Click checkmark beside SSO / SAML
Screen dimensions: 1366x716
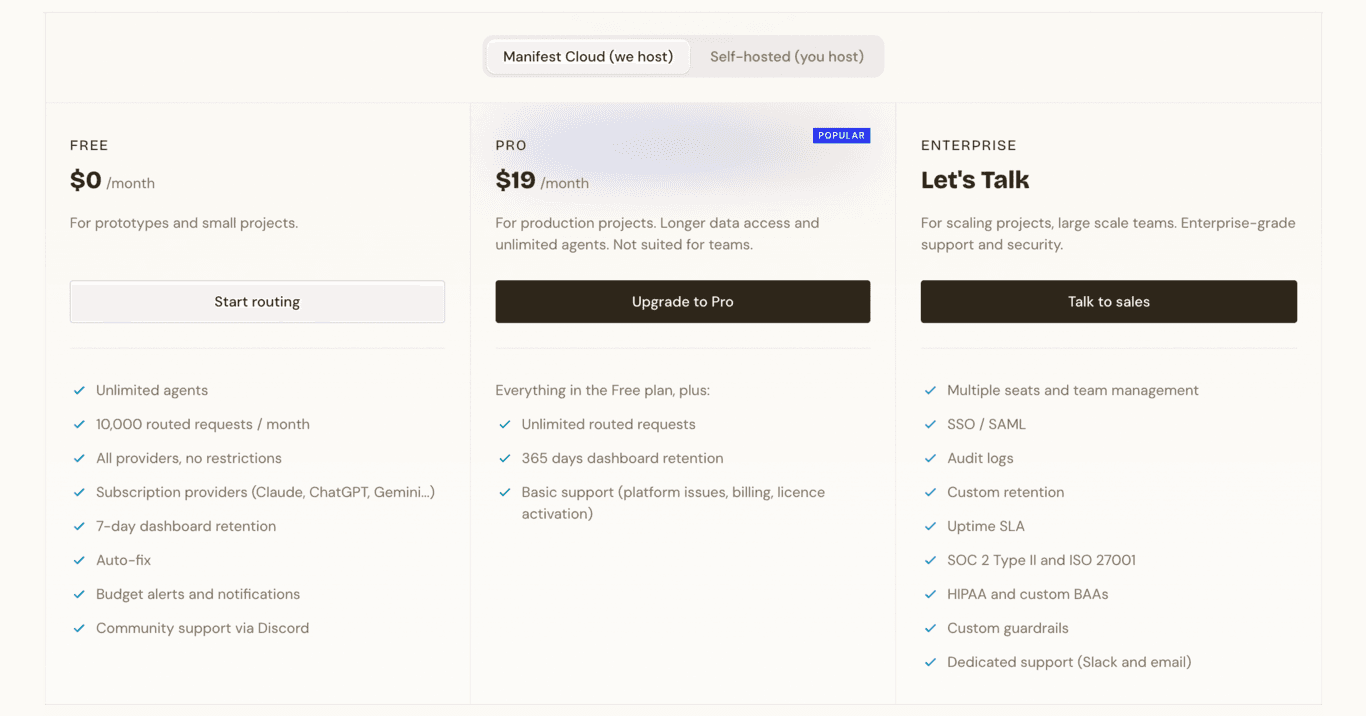[x=930, y=425]
